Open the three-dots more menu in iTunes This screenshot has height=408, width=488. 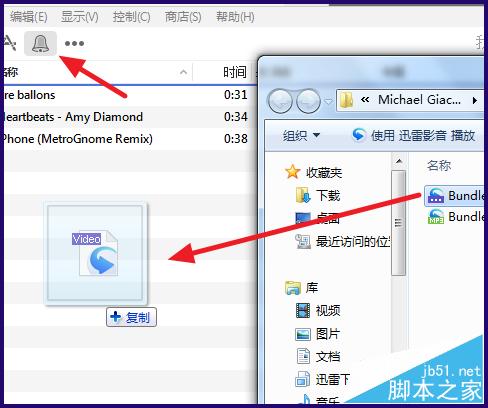pos(74,43)
